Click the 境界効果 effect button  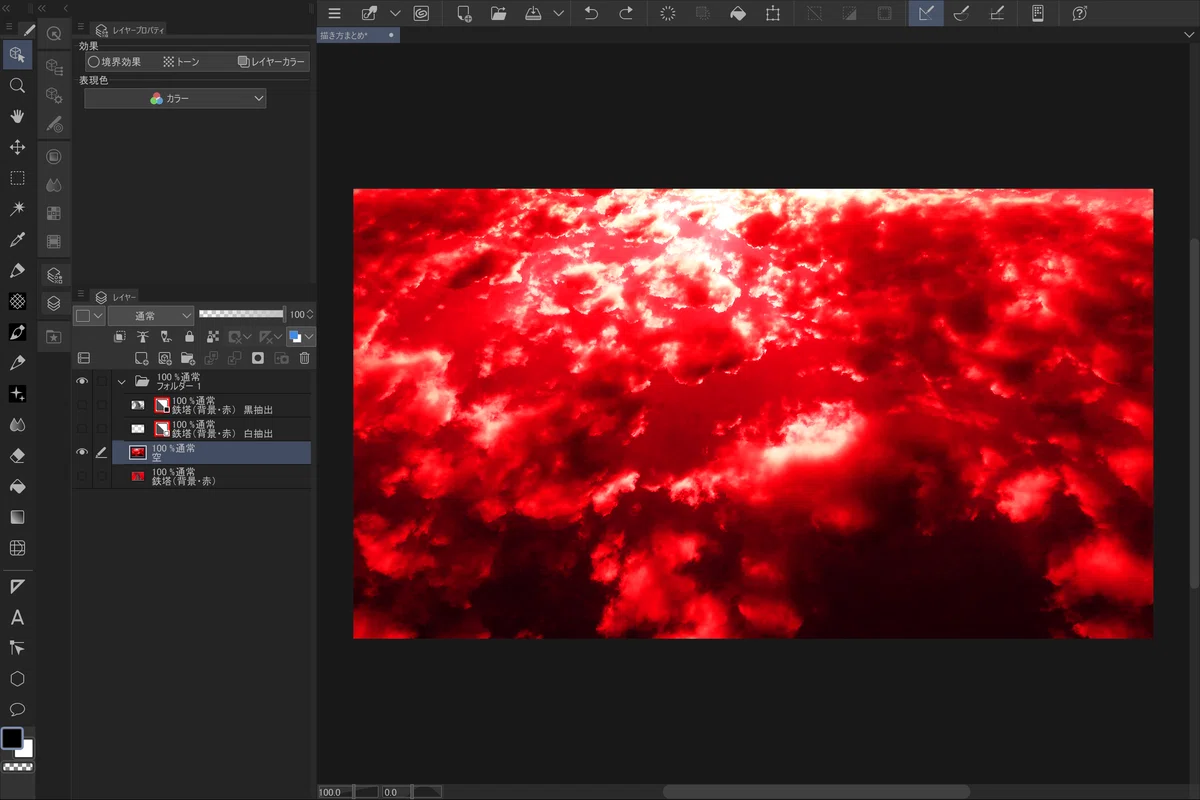click(115, 62)
